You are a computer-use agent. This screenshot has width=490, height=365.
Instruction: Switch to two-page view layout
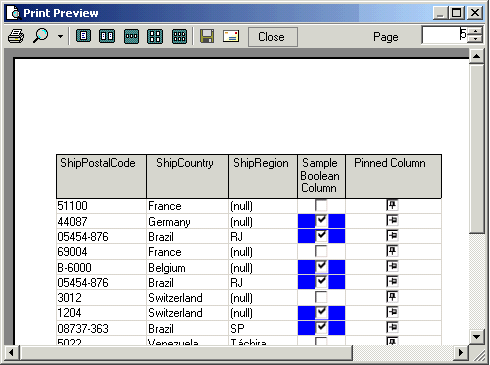(107, 36)
